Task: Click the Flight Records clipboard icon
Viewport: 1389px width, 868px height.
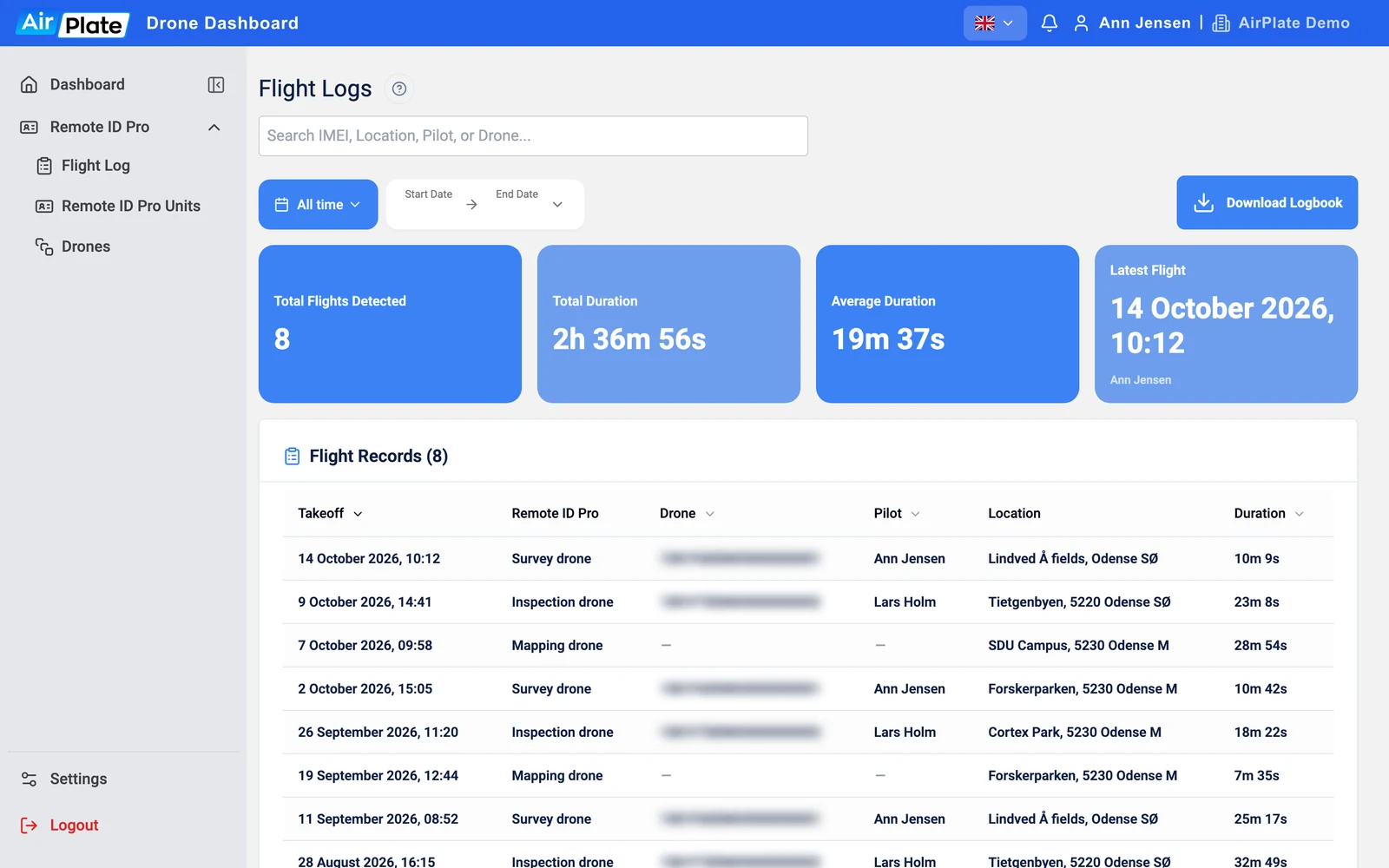Action: coord(293,456)
